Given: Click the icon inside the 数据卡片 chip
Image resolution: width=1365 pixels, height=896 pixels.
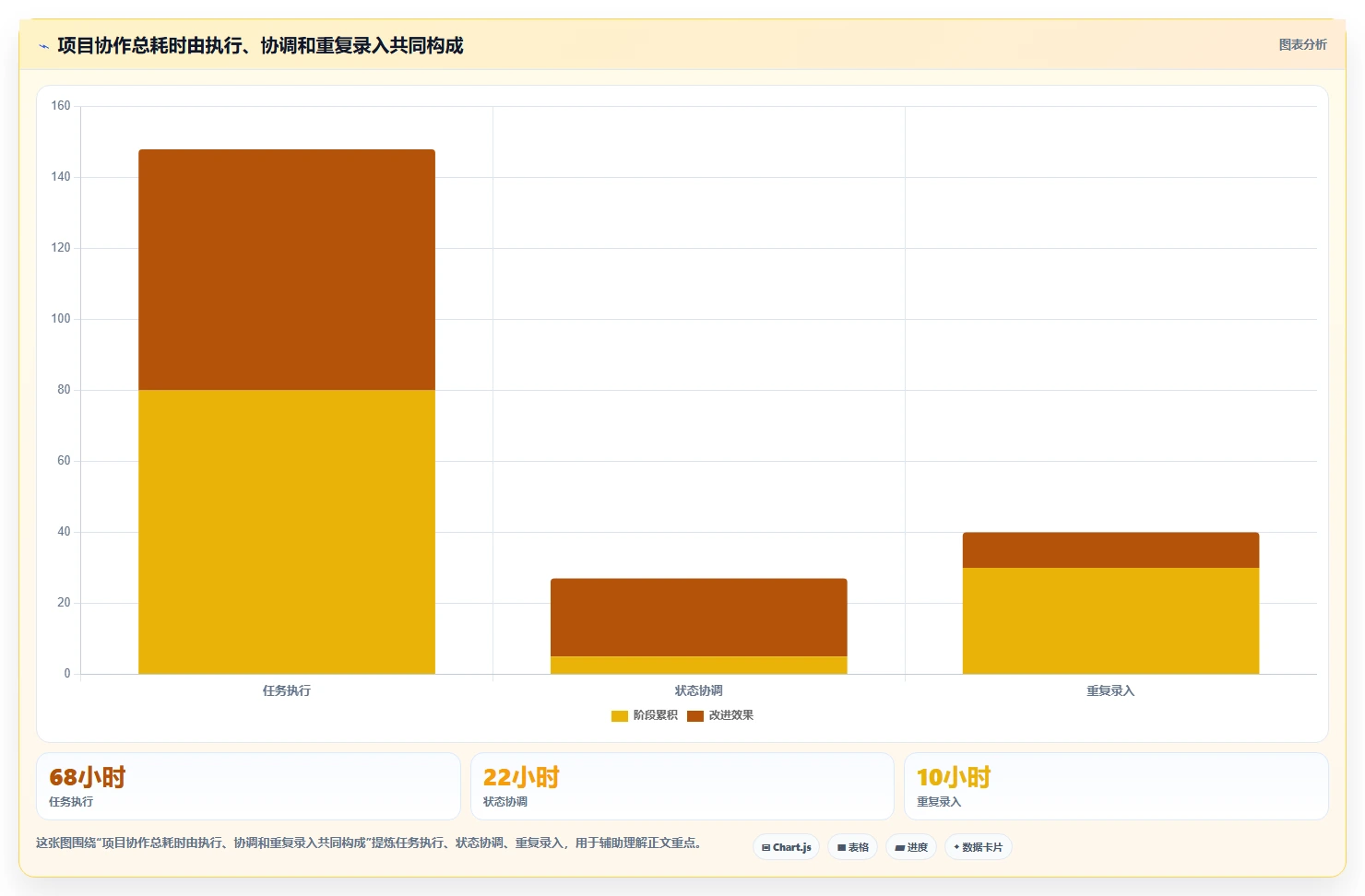Looking at the screenshot, I should pyautogui.click(x=956, y=847).
